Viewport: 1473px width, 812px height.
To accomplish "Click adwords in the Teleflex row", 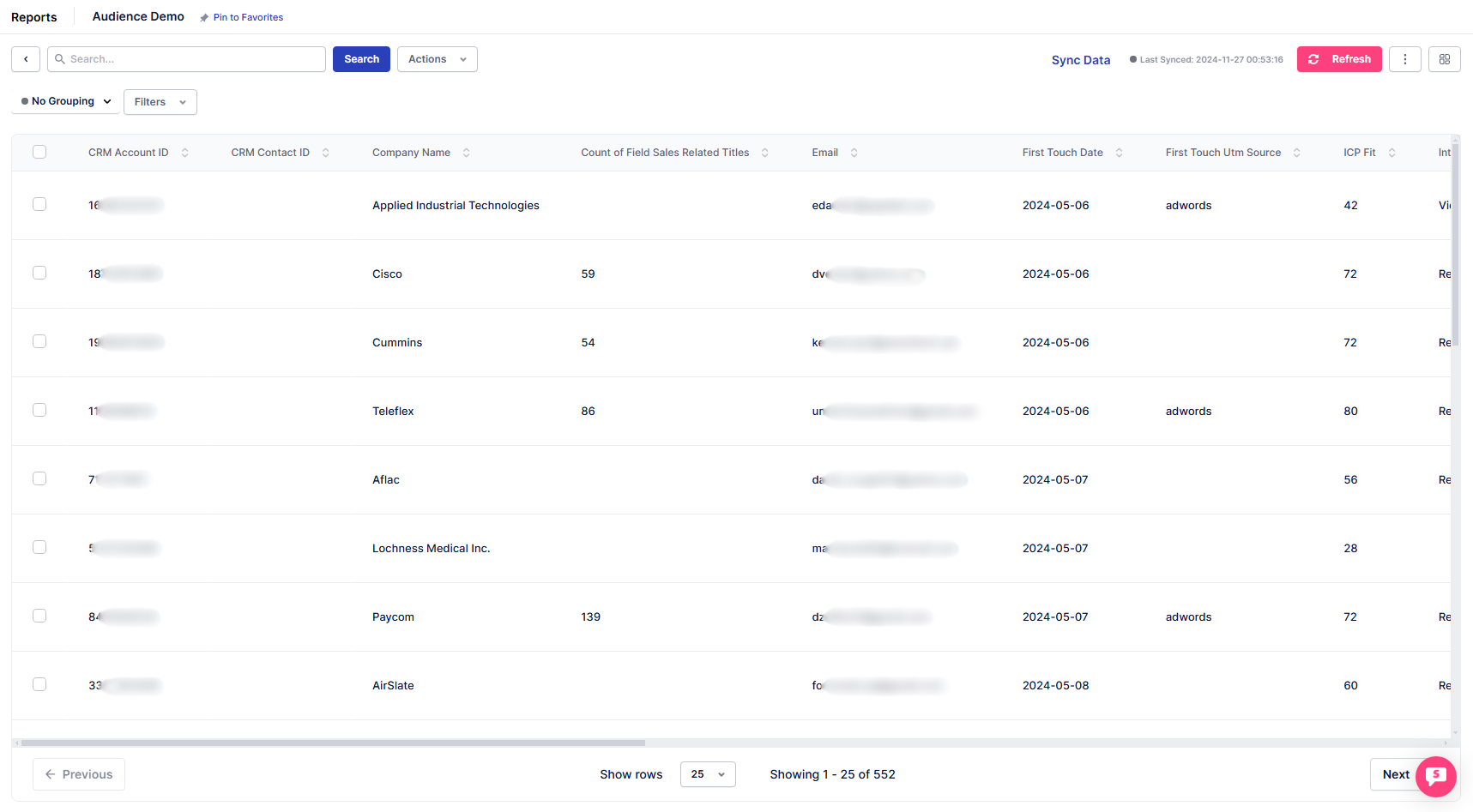I will [x=1188, y=412].
